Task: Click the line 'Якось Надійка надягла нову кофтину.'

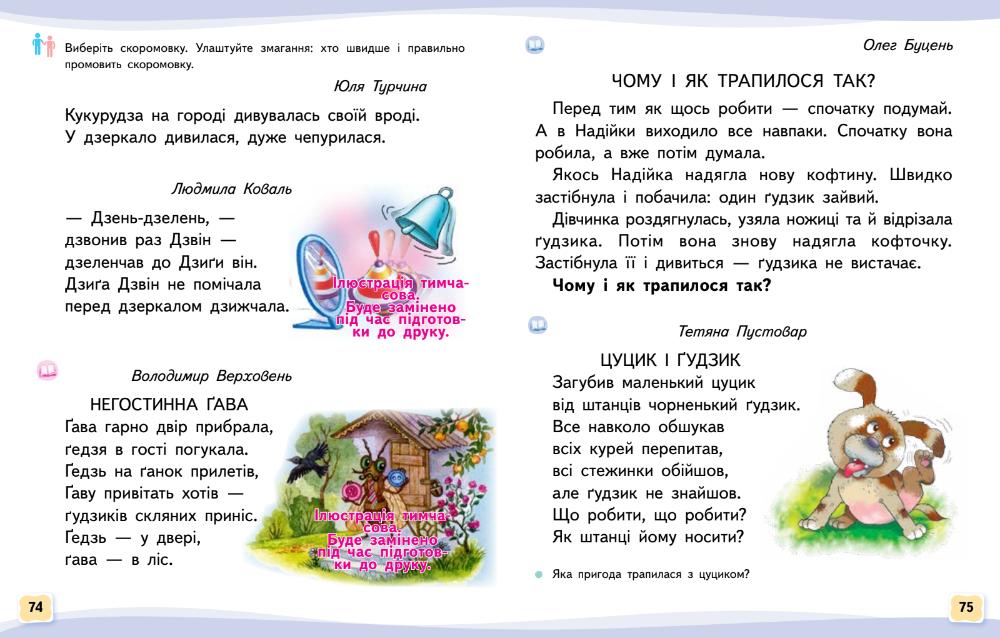Action: (x=752, y=175)
